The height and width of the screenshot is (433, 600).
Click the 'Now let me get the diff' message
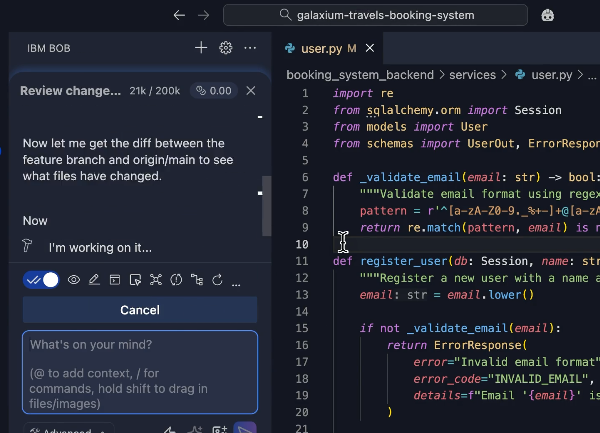coord(128,160)
